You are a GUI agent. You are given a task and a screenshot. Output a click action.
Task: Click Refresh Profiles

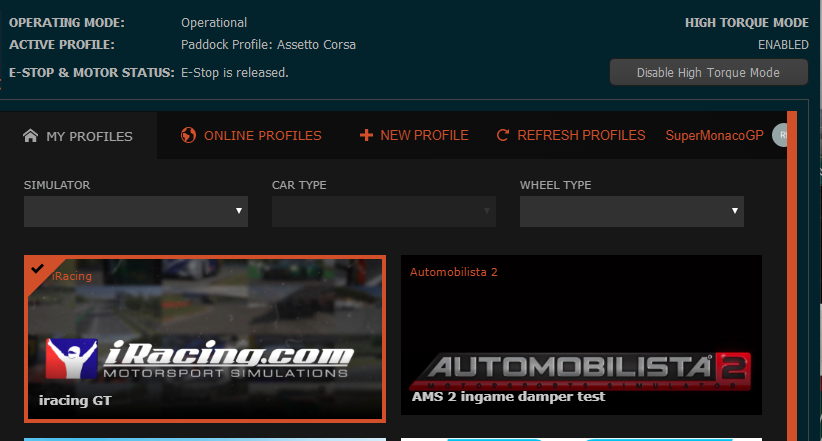(x=571, y=135)
